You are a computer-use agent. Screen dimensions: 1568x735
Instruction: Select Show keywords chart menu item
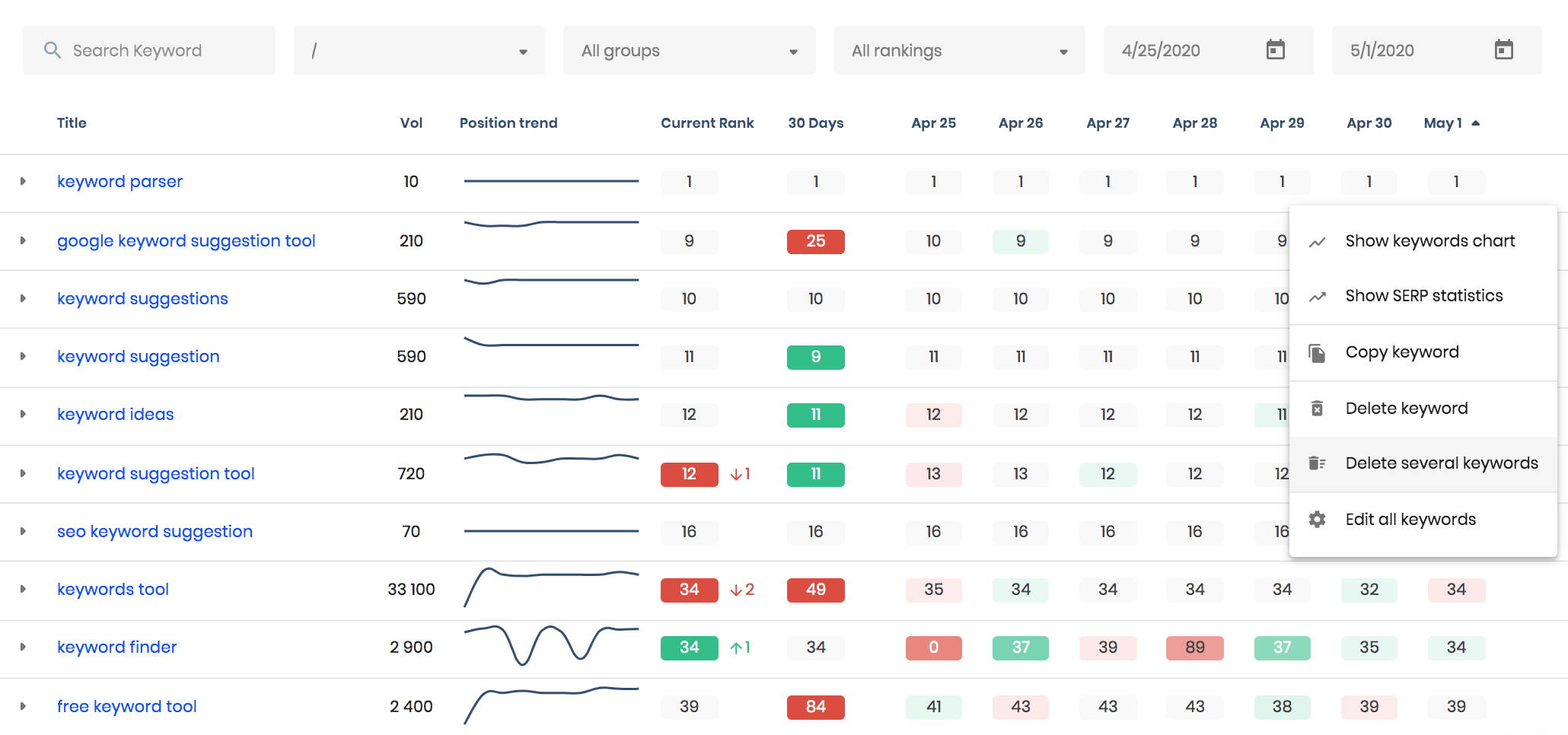pyautogui.click(x=1423, y=241)
